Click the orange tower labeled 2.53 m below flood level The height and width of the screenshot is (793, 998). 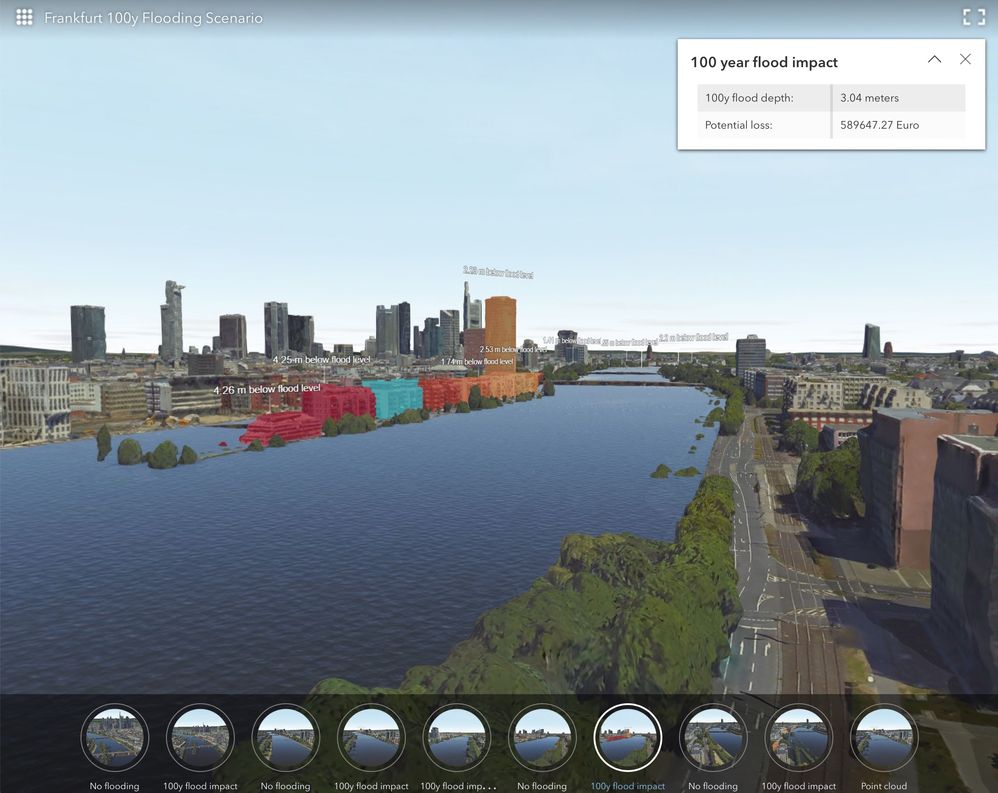pyautogui.click(x=503, y=325)
